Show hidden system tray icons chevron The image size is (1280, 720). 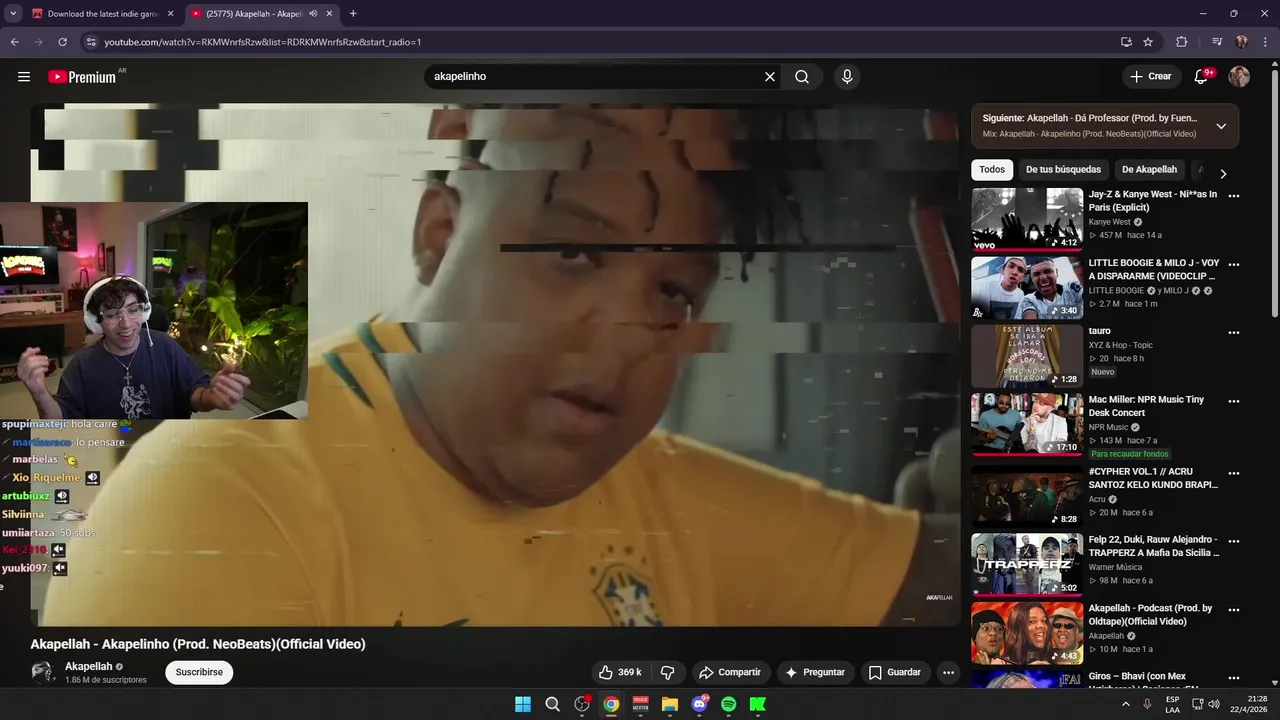click(x=1125, y=704)
